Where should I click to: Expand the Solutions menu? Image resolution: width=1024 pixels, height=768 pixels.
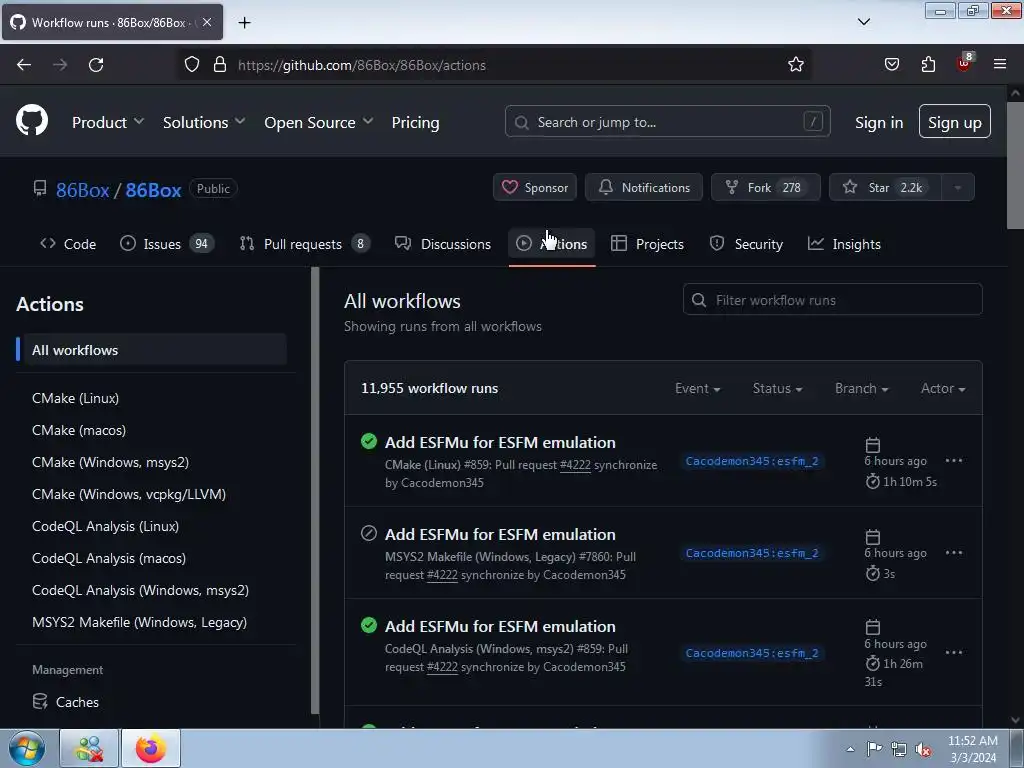pyautogui.click(x=204, y=122)
